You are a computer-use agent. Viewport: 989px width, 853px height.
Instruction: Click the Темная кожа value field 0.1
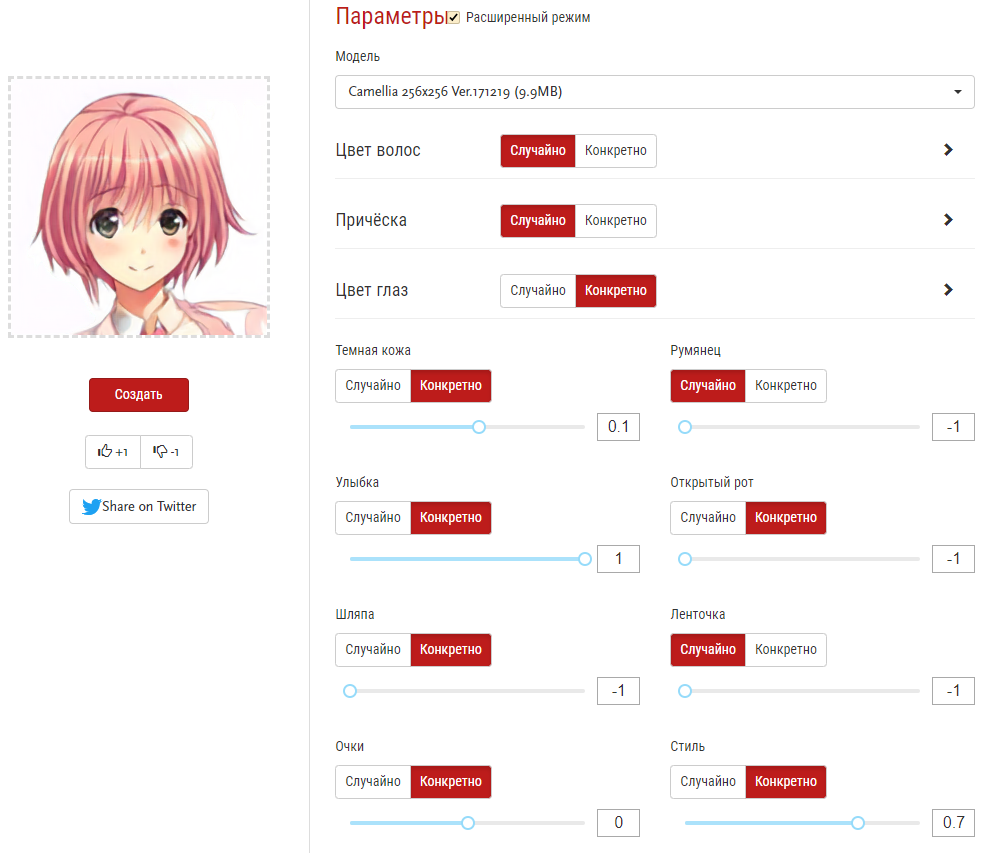tap(619, 427)
